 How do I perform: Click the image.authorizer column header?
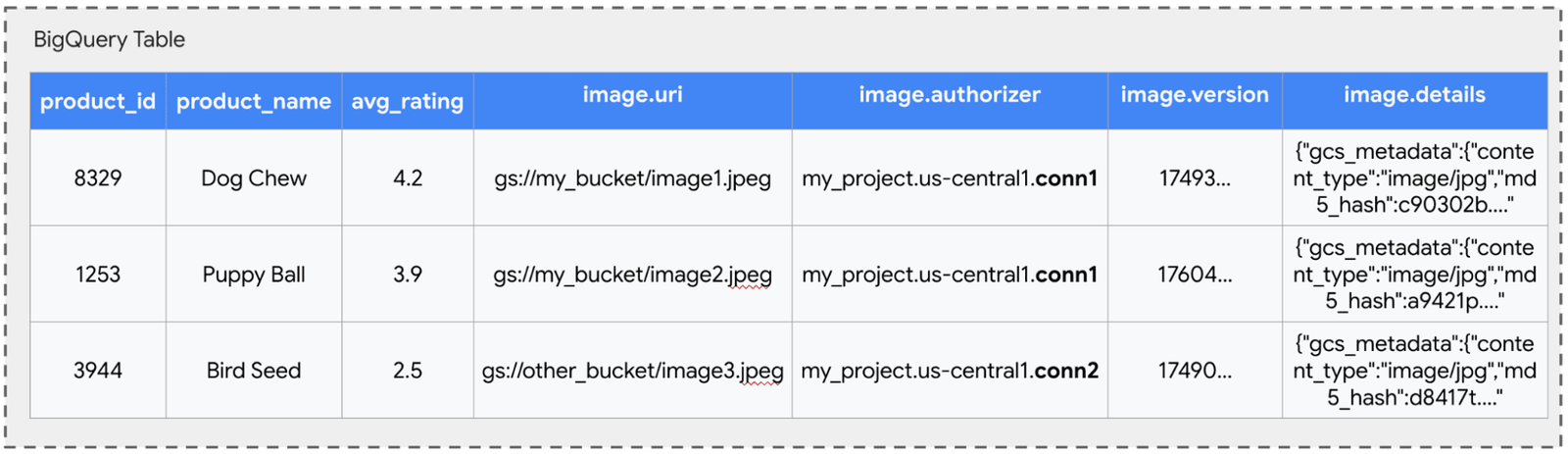pyautogui.click(x=950, y=95)
